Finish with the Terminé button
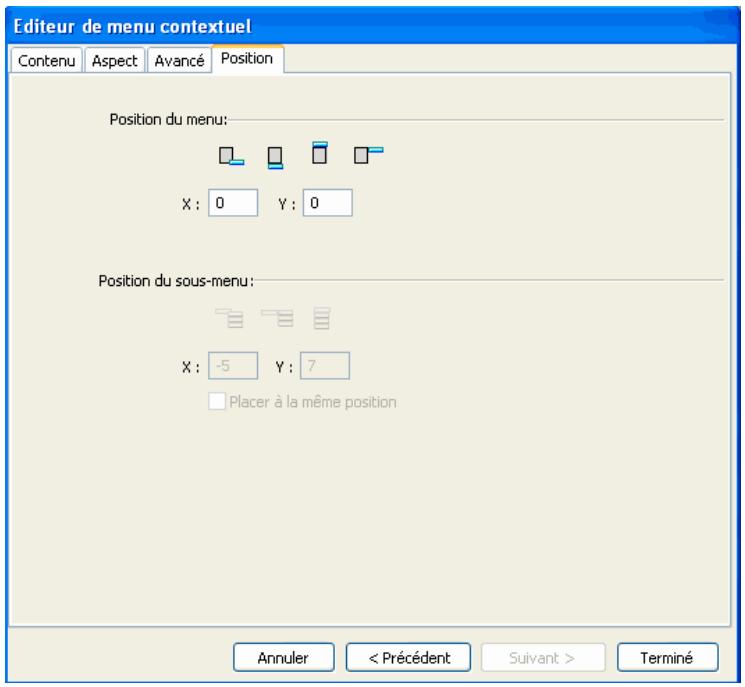 point(668,658)
